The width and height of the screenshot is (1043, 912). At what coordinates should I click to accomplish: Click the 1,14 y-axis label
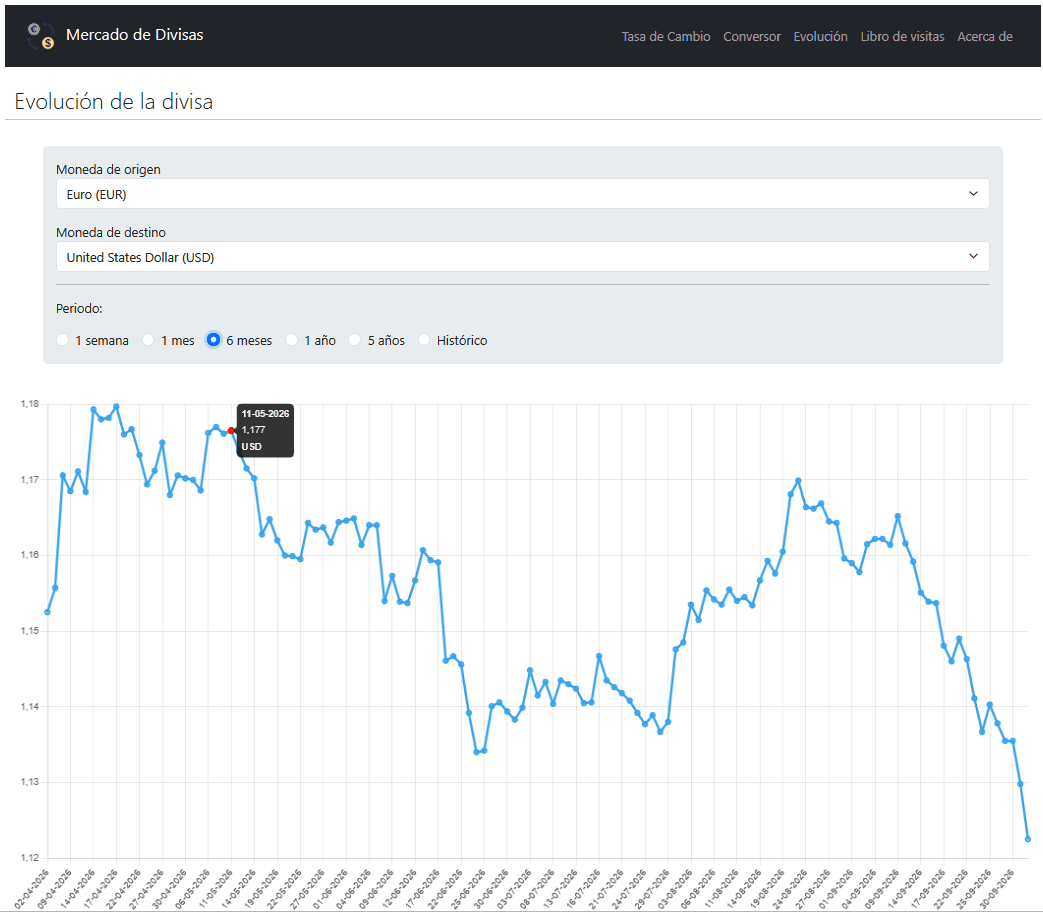(x=30, y=706)
